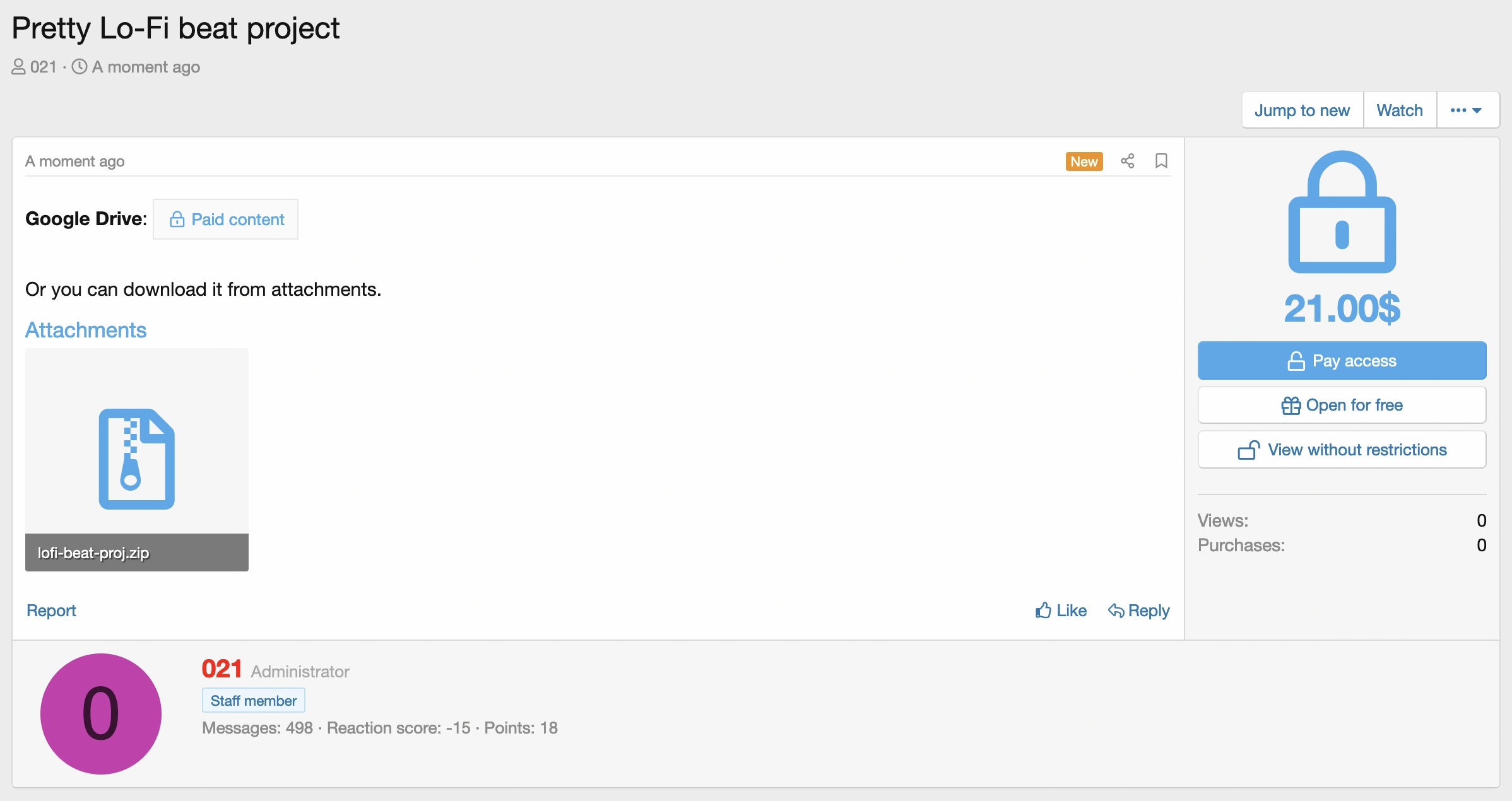
Task: Click the orange New badge
Action: [1084, 161]
